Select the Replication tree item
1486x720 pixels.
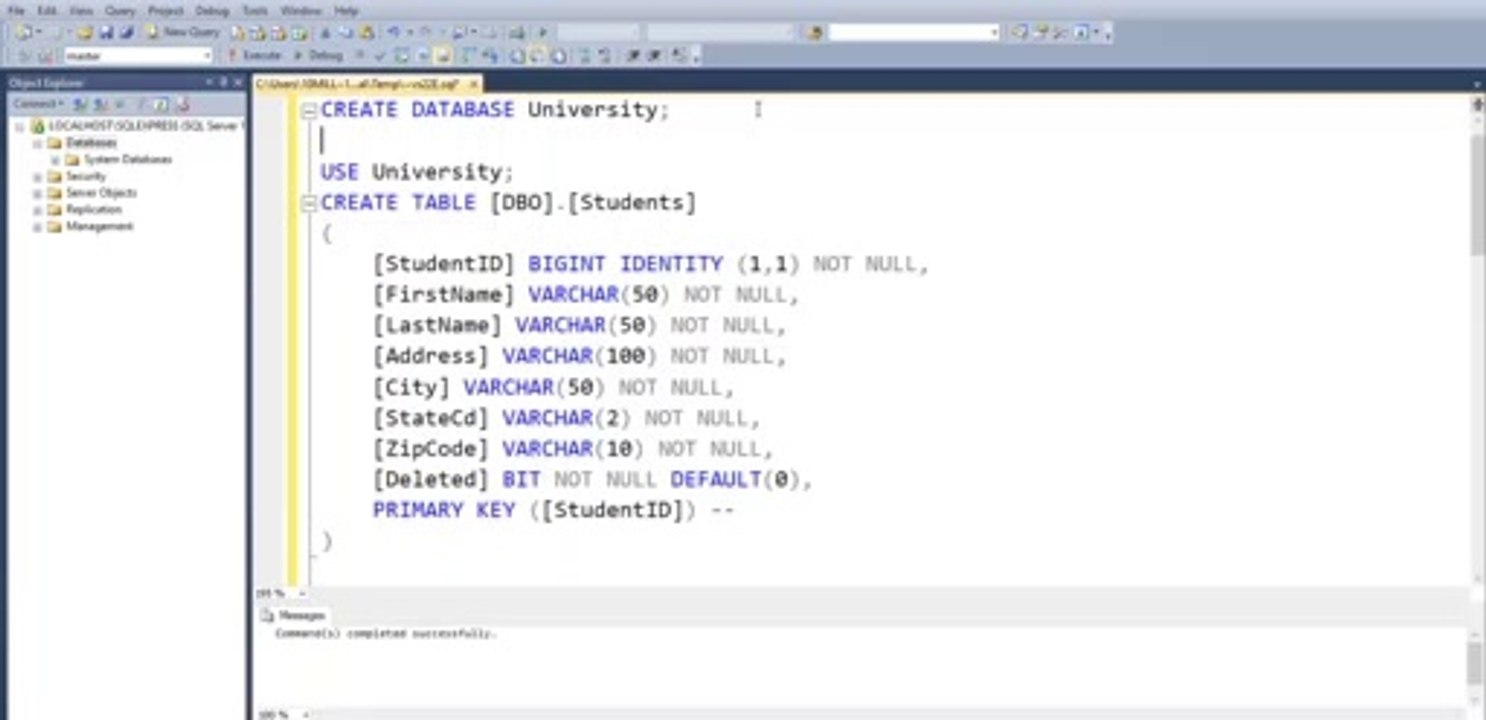(94, 210)
